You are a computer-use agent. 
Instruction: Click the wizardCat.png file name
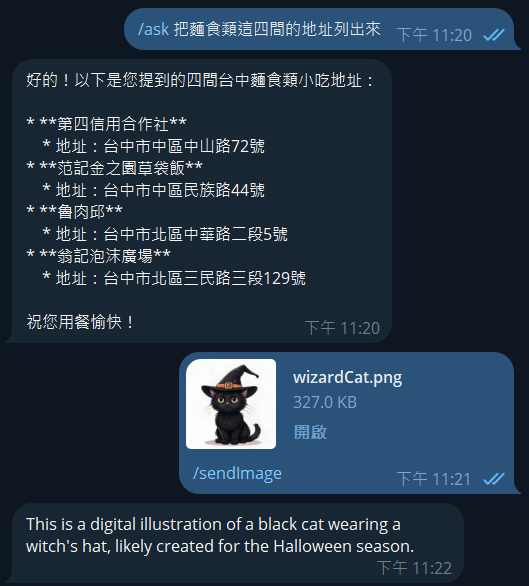tap(348, 378)
